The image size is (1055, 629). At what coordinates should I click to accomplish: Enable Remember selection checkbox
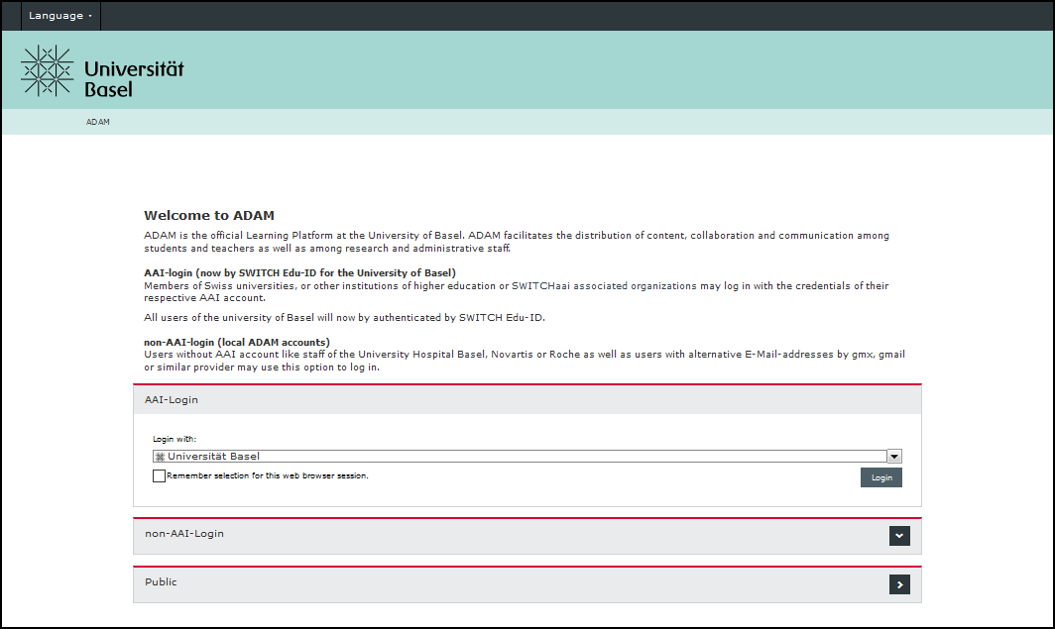click(159, 476)
